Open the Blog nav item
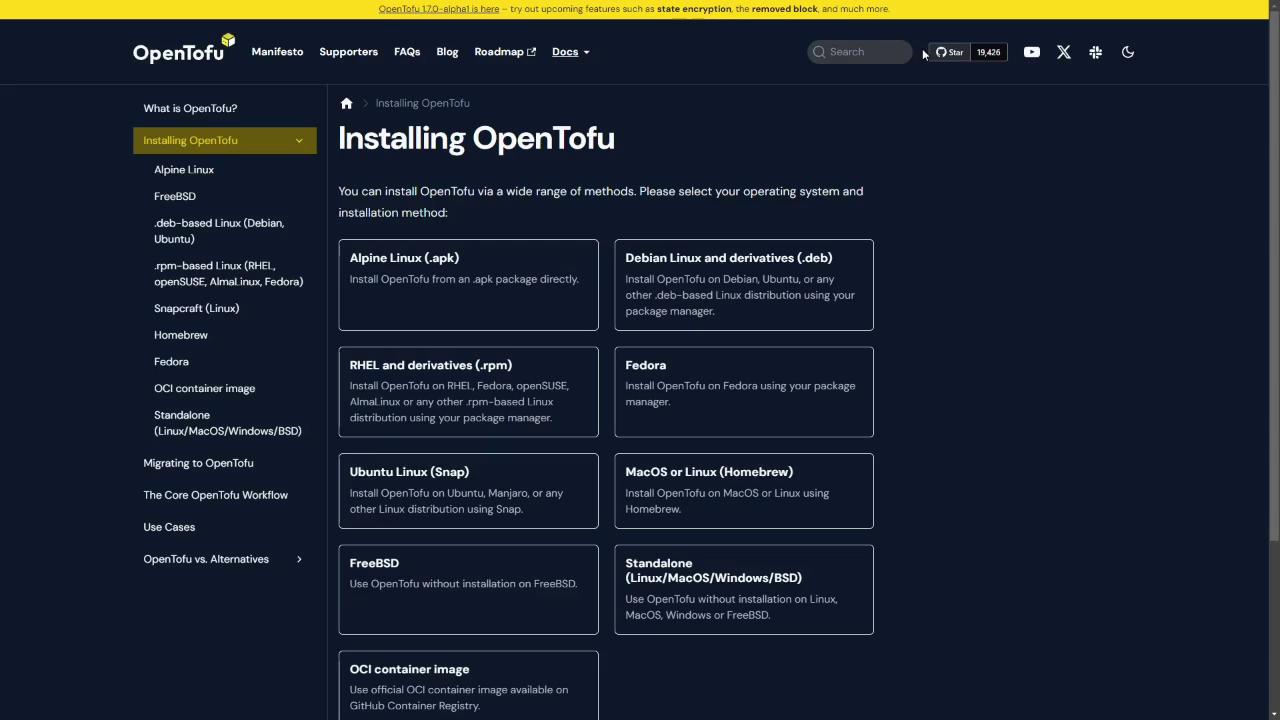Viewport: 1280px width, 720px height. pos(447,52)
